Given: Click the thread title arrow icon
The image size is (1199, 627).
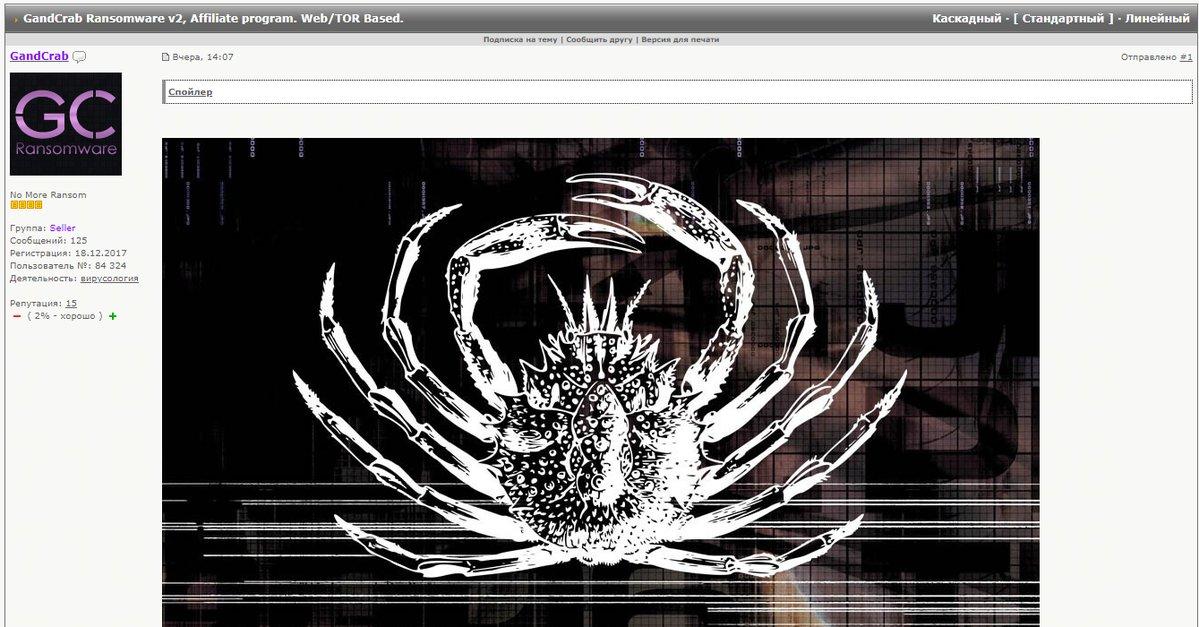Looking at the screenshot, I should 16,20.
